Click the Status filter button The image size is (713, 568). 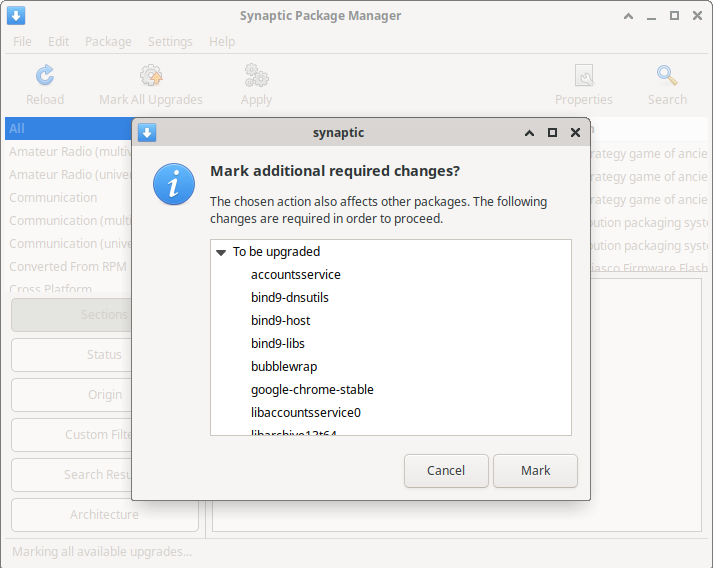click(x=71, y=355)
